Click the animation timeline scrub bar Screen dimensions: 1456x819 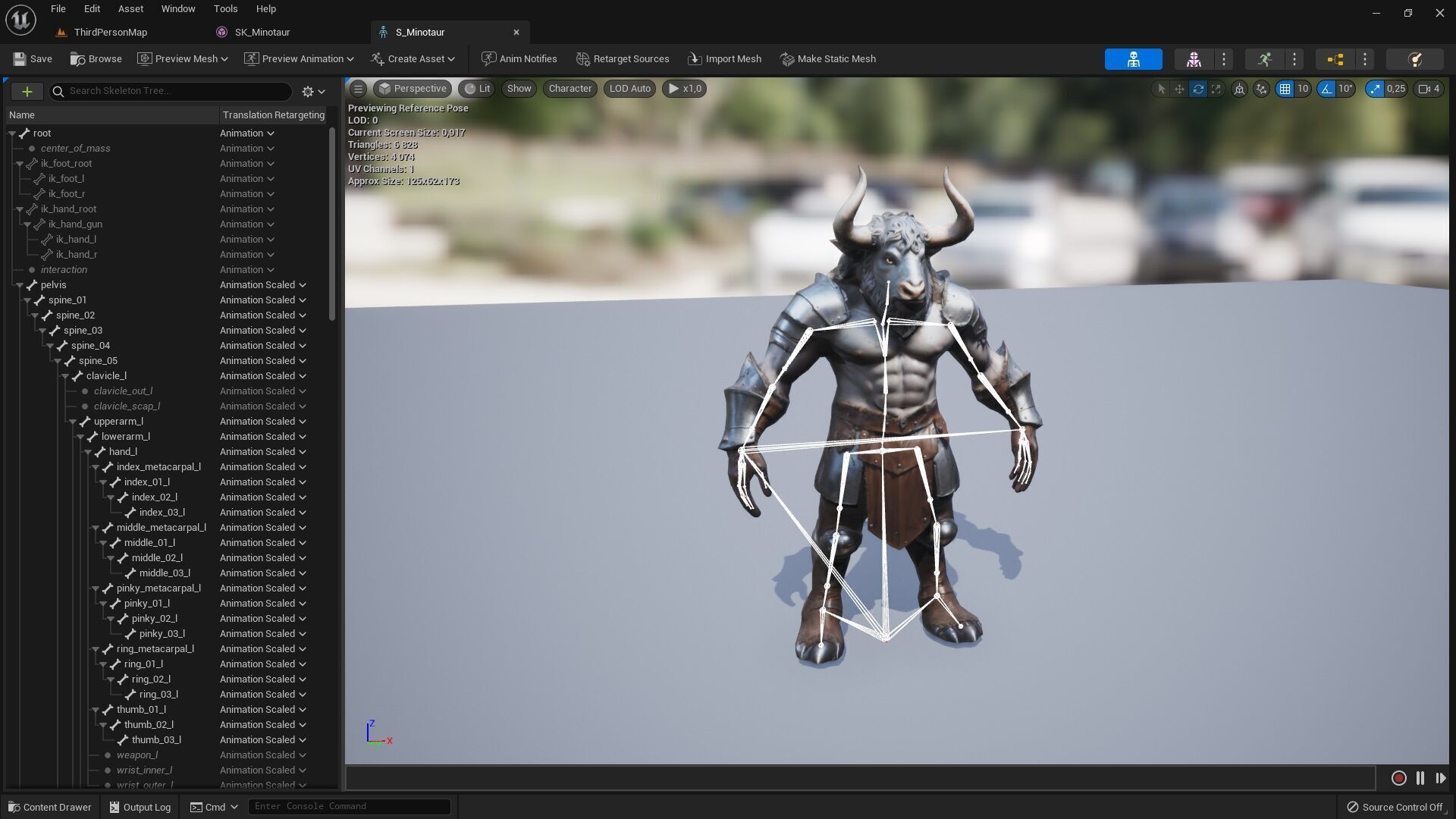(861, 778)
